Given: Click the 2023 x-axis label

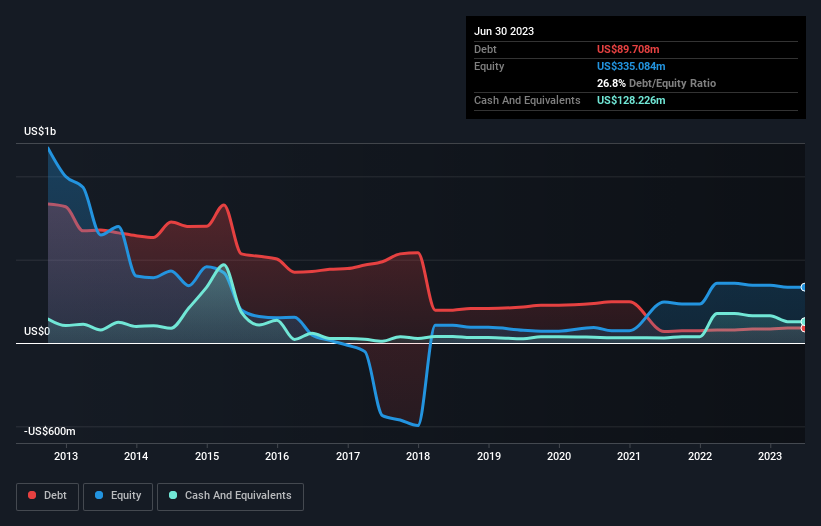Looking at the screenshot, I should coord(770,456).
